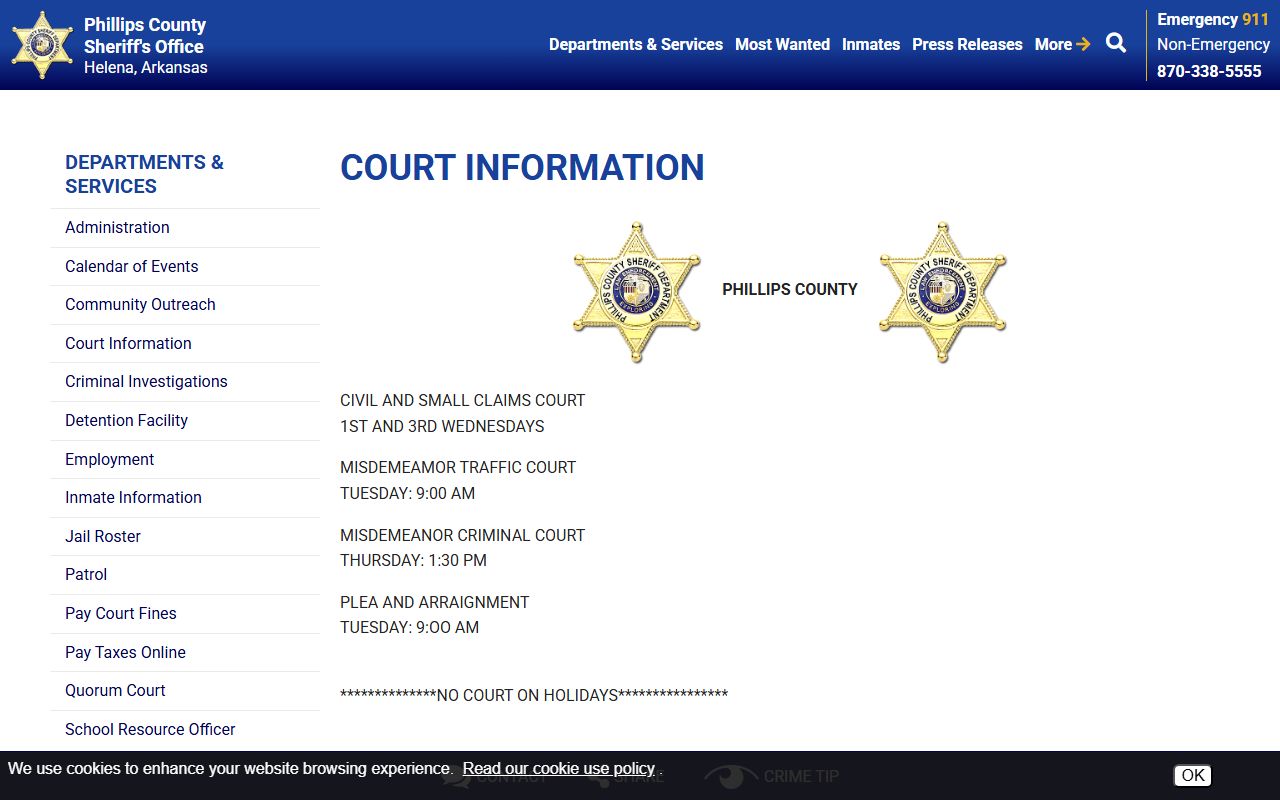The width and height of the screenshot is (1280, 800).
Task: Open the Inmates menu item
Action: 871,44
